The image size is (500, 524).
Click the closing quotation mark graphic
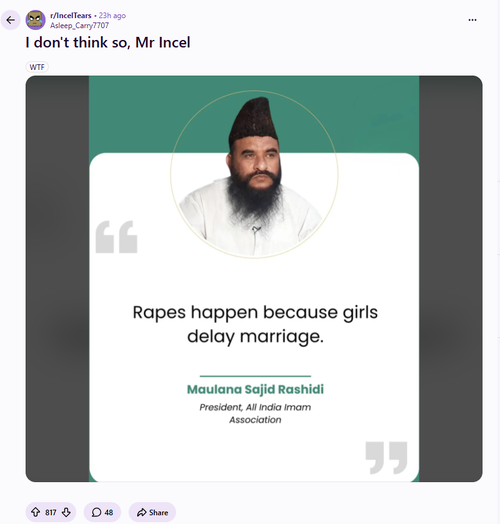click(386, 458)
